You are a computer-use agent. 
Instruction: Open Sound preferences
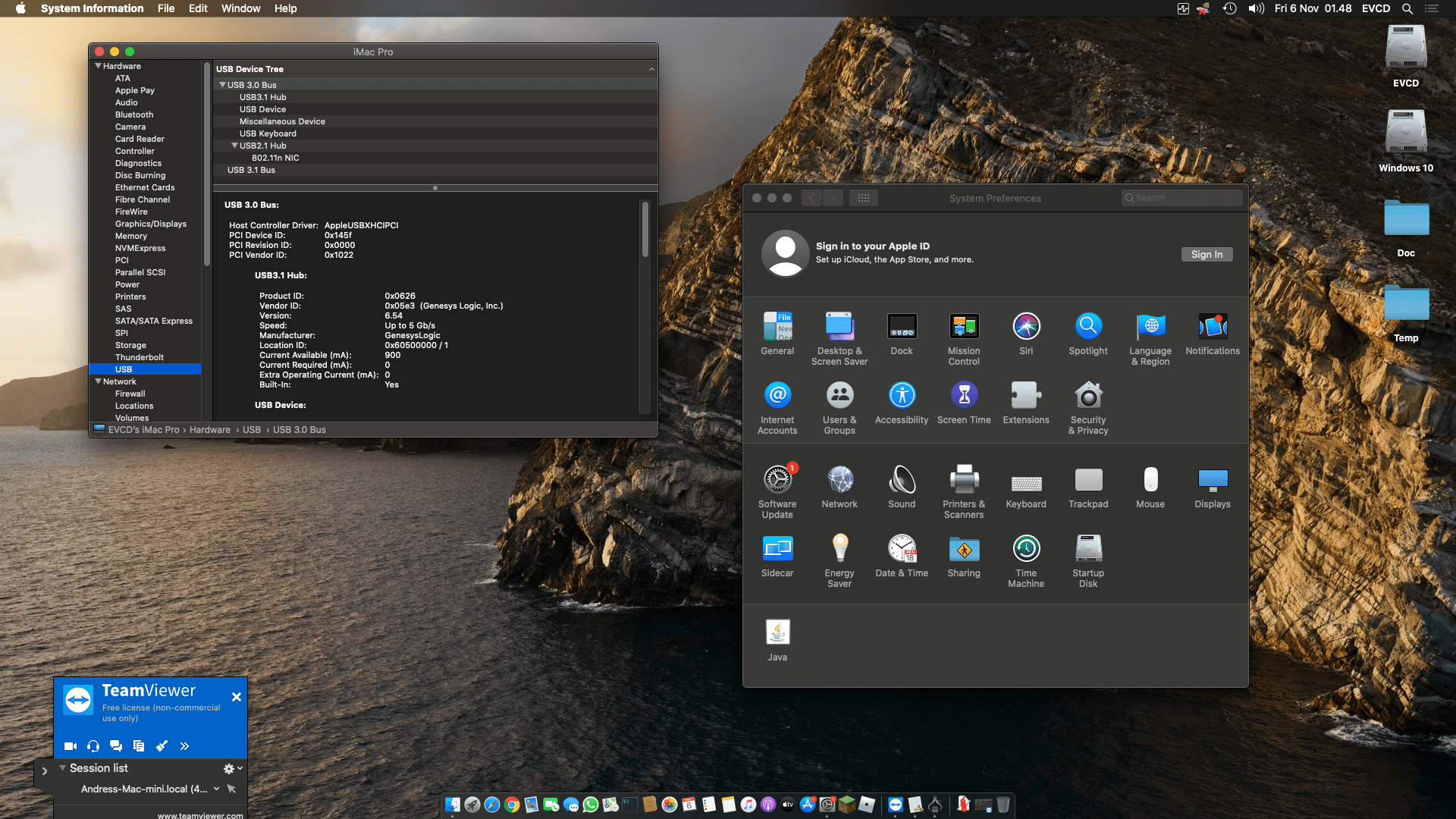(x=902, y=487)
